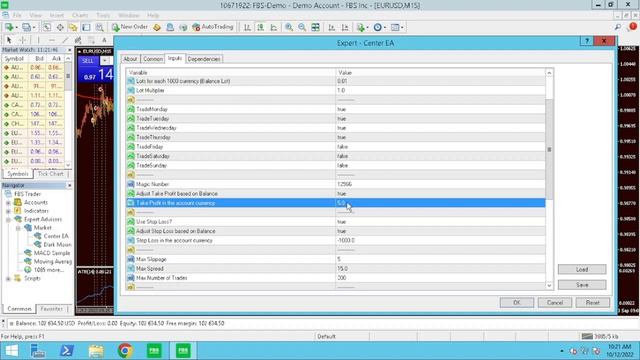The height and width of the screenshot is (360, 640).
Task: Open the Profiles toolbar icon
Action: click(x=26, y=27)
